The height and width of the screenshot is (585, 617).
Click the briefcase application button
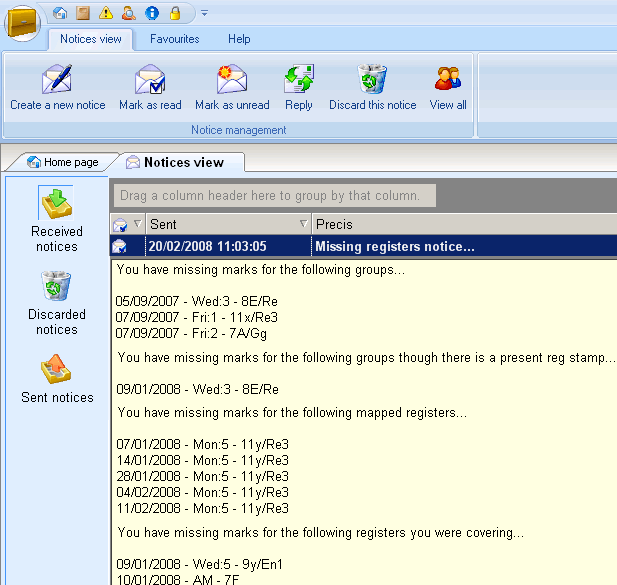[x=22, y=23]
